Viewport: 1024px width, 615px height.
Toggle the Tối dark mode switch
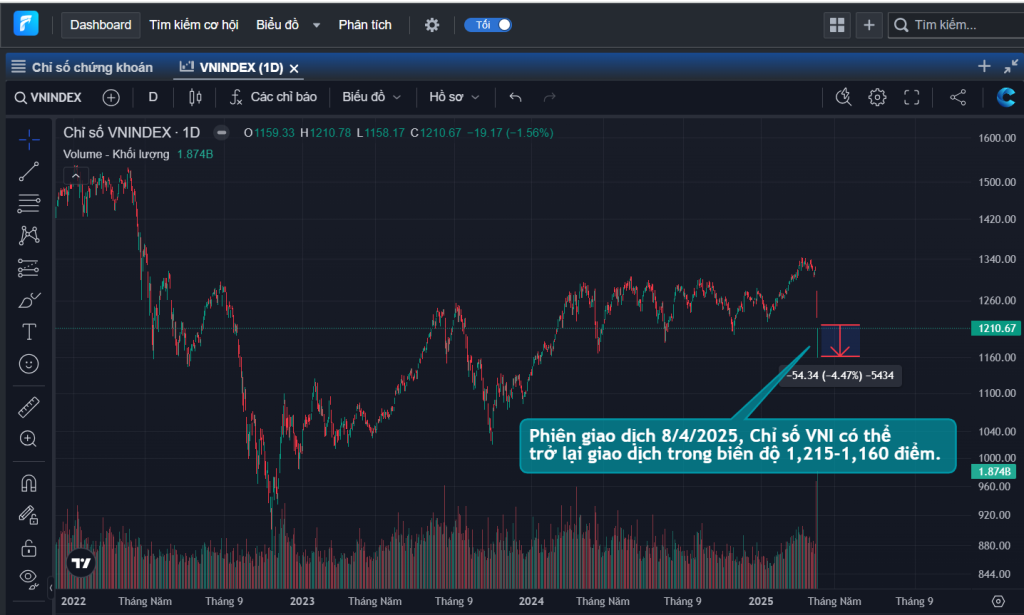[488, 25]
